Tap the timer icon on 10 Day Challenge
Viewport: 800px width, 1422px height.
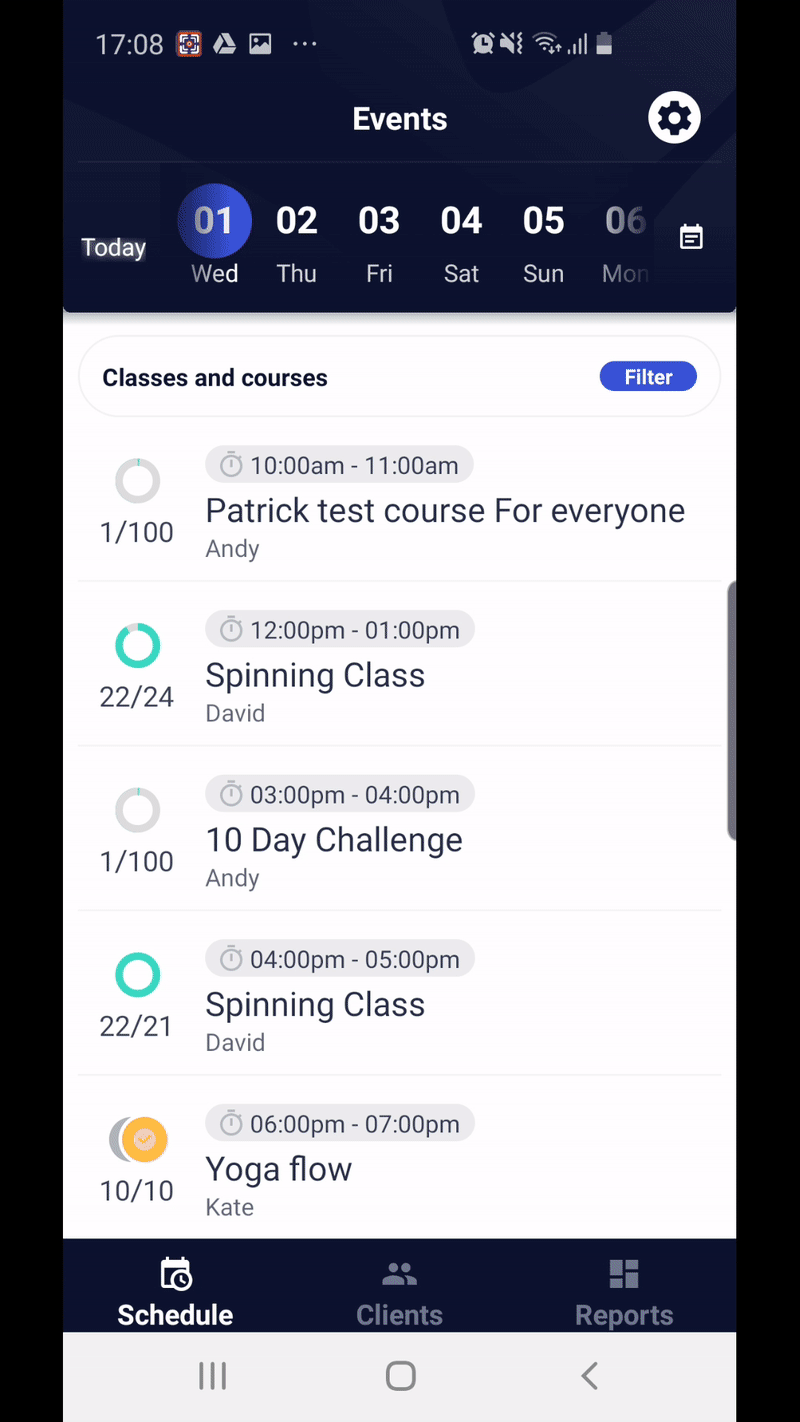pyautogui.click(x=230, y=794)
